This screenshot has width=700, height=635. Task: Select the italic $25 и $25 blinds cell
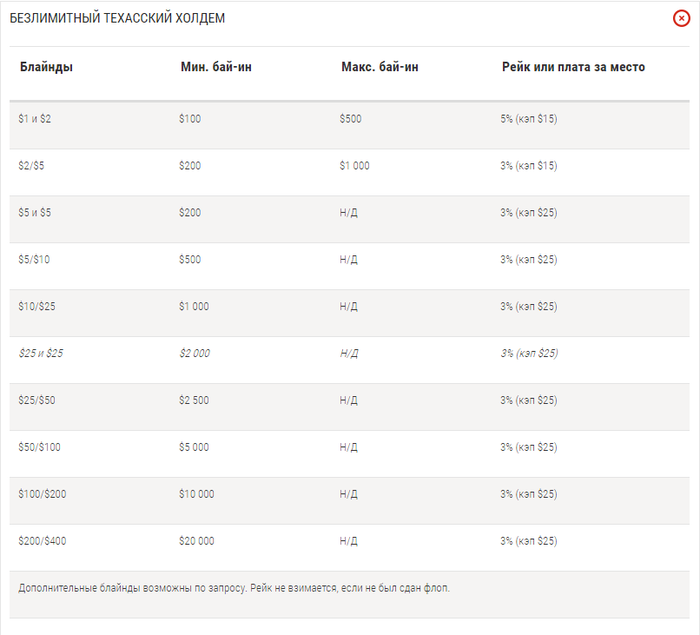point(41,353)
